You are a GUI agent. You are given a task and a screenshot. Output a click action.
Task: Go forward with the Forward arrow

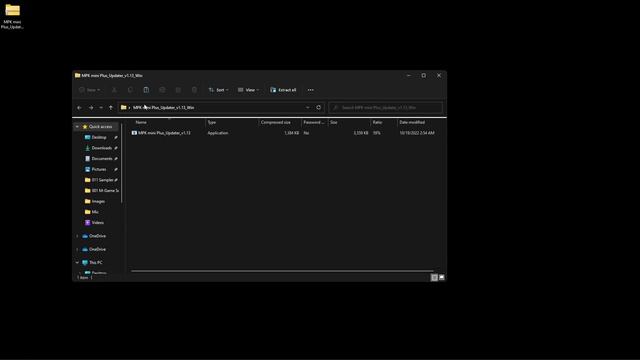click(91, 108)
